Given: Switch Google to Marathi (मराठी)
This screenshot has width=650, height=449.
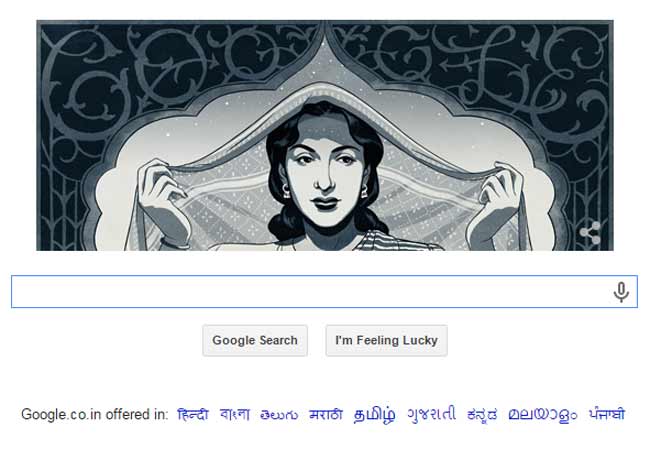Looking at the screenshot, I should (x=326, y=414).
